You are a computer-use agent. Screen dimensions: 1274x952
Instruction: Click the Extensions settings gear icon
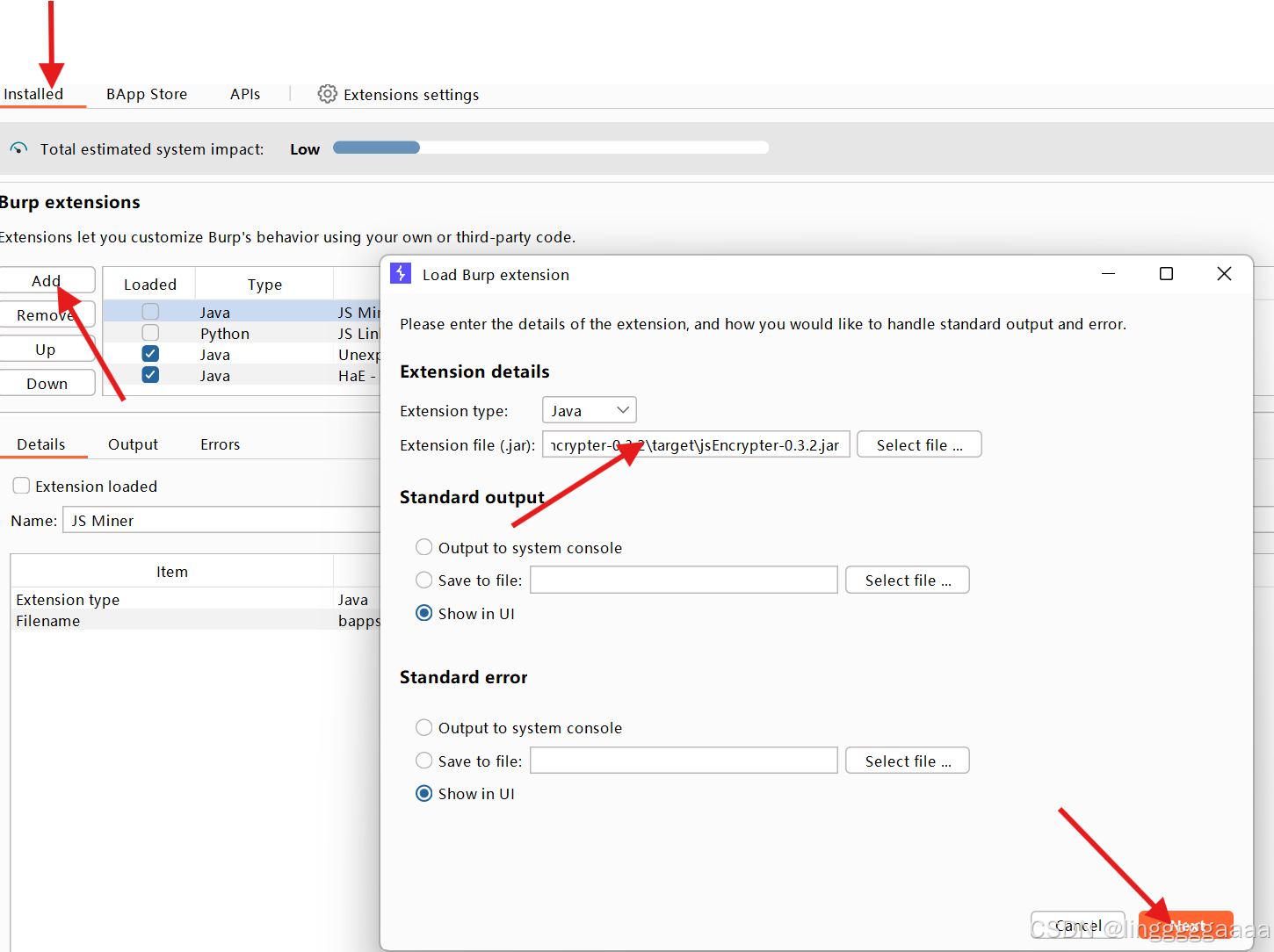tap(327, 94)
